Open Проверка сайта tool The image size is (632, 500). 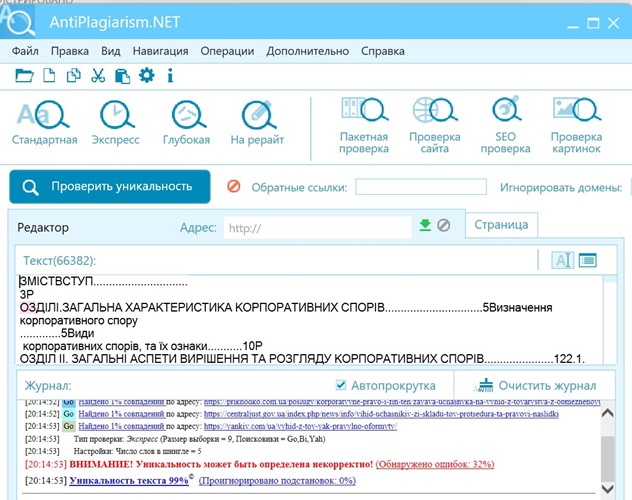point(435,125)
